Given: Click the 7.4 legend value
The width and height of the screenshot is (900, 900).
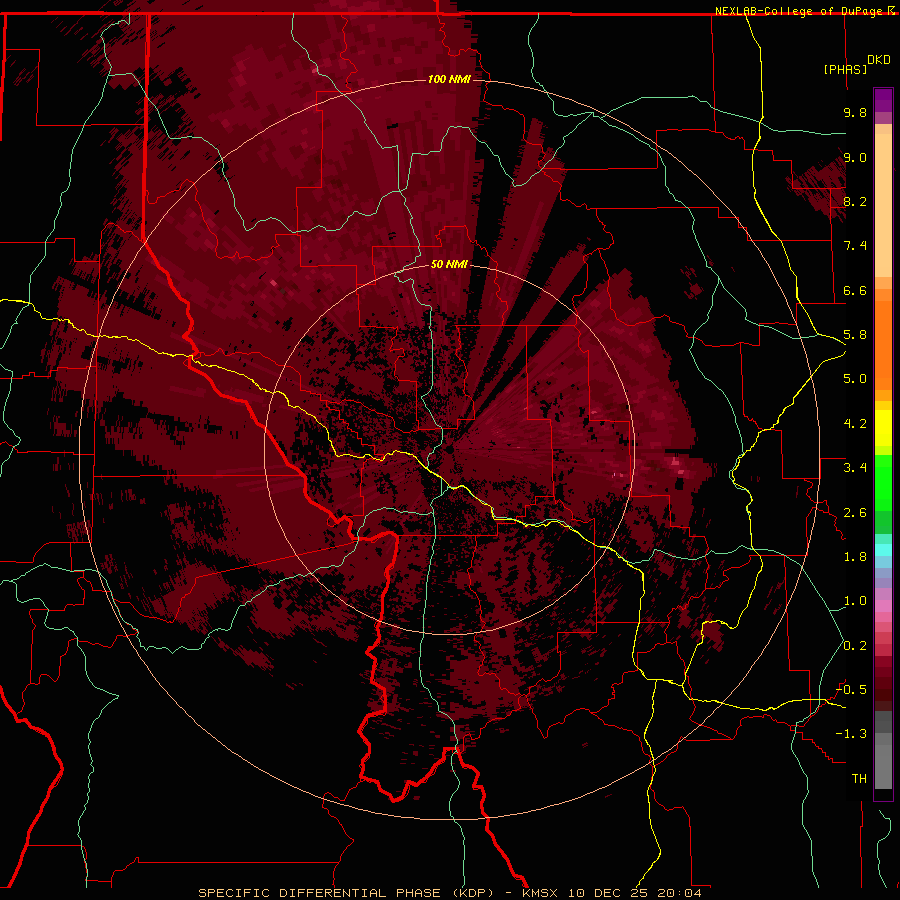Looking at the screenshot, I should coord(855,246).
